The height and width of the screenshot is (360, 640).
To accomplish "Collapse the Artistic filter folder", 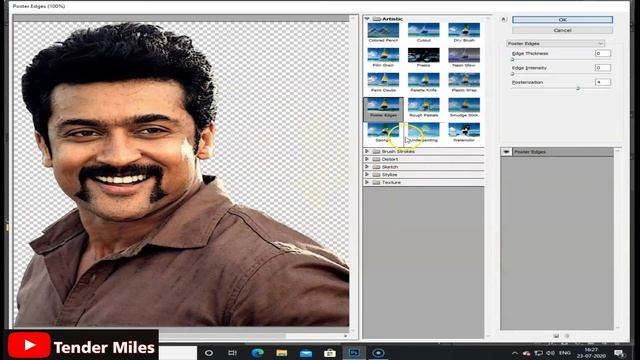I will pyautogui.click(x=367, y=19).
